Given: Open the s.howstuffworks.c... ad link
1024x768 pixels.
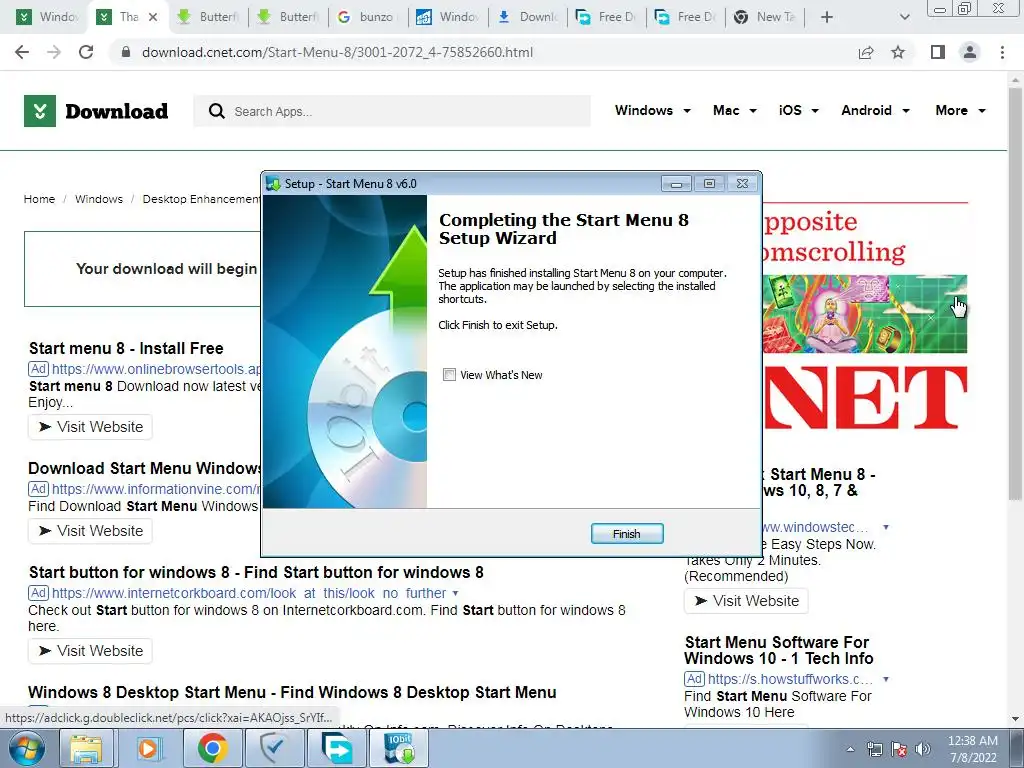Looking at the screenshot, I should point(790,679).
